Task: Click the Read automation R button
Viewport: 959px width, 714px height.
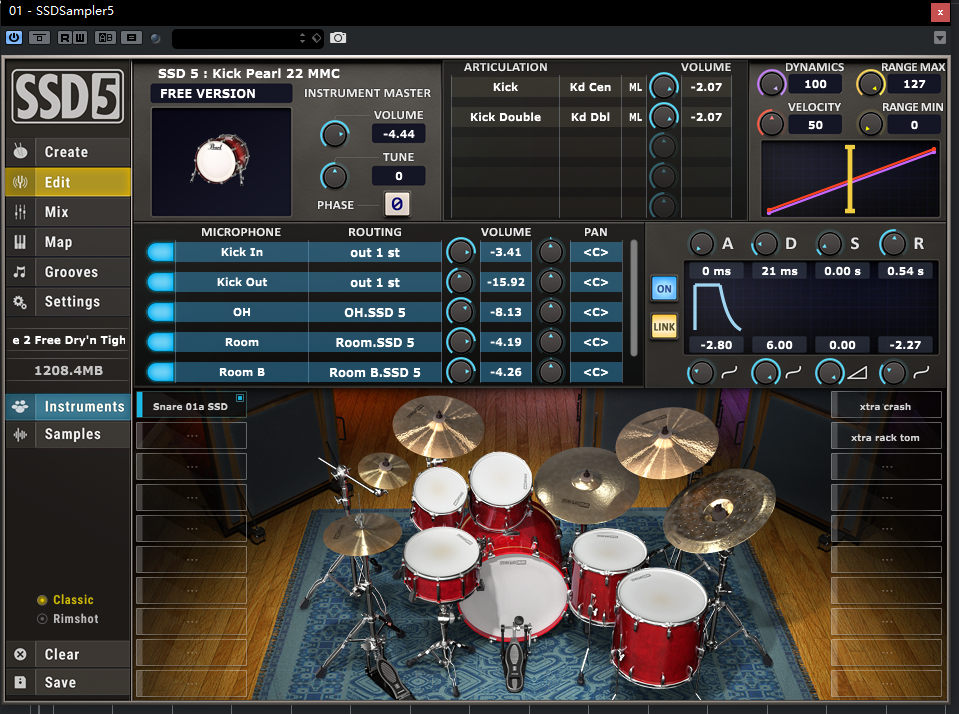Action: 65,38
